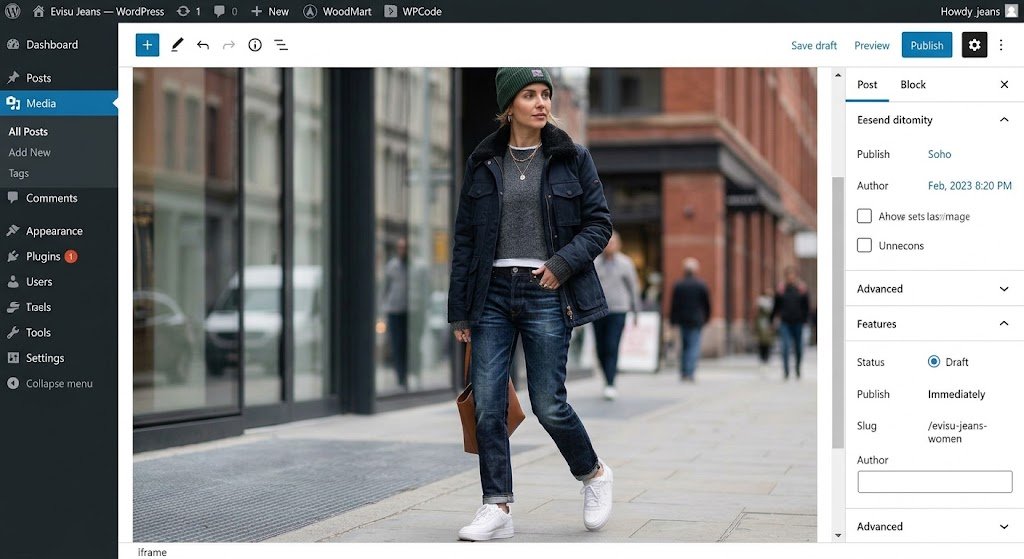Screen dimensions: 1024x559
Task: Open the Tags submenu item
Action: click(18, 173)
